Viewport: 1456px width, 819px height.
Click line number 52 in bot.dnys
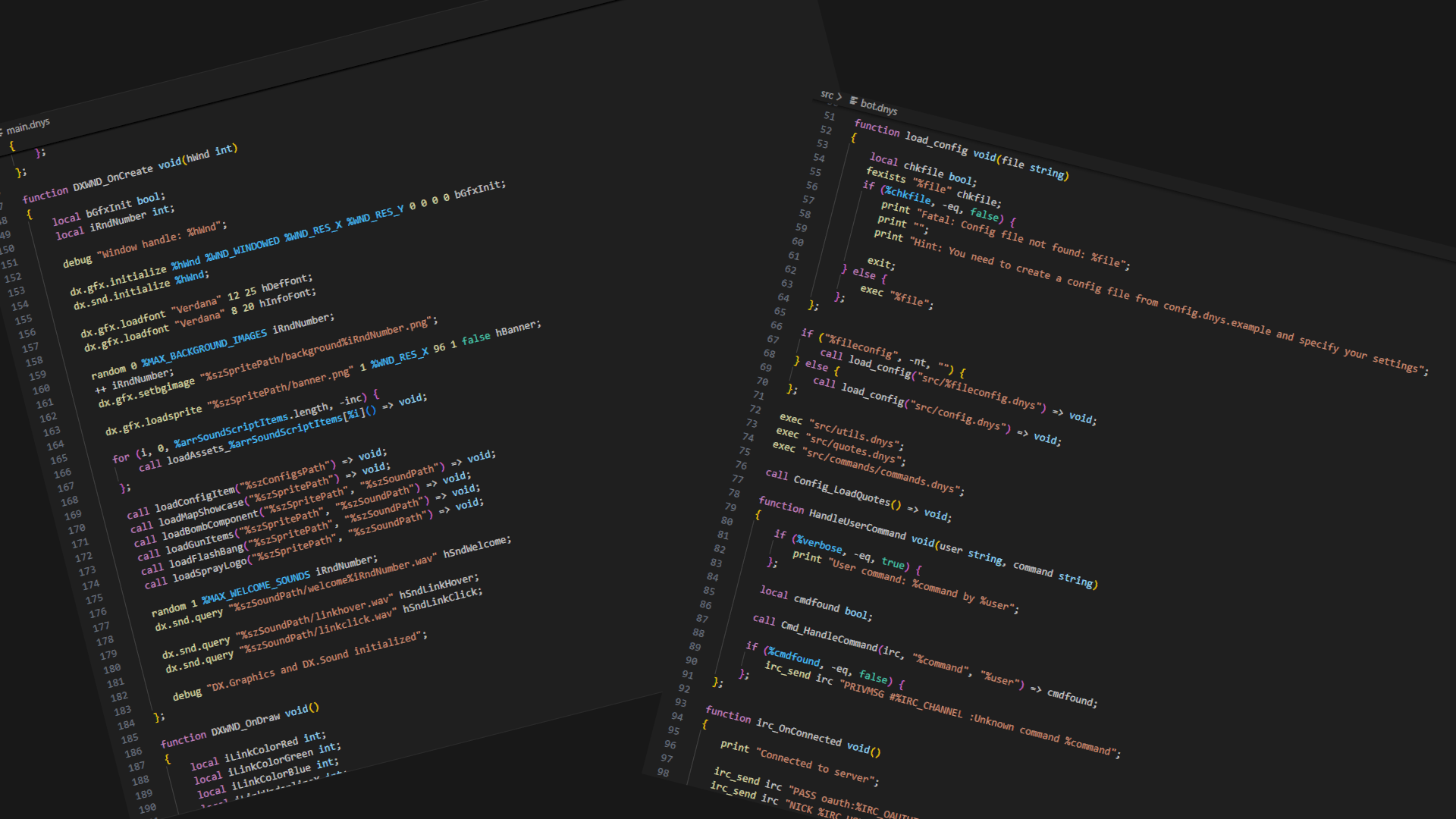[x=826, y=130]
